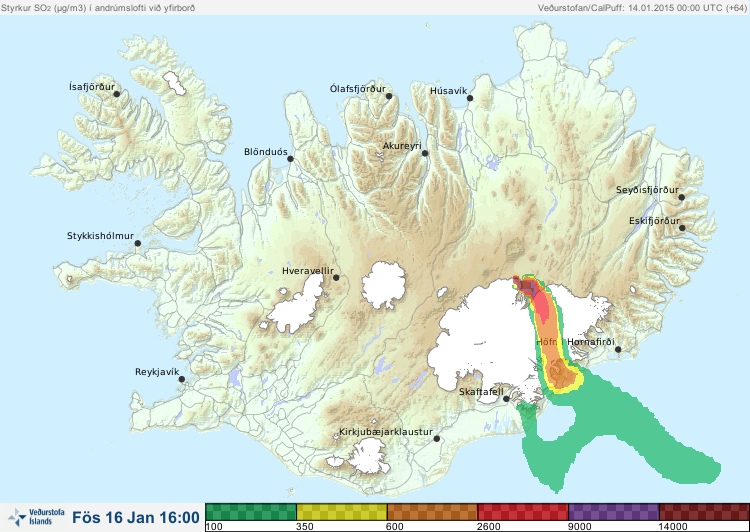Click the Eskifjörður marker dot
750x532 pixels.
point(682,228)
